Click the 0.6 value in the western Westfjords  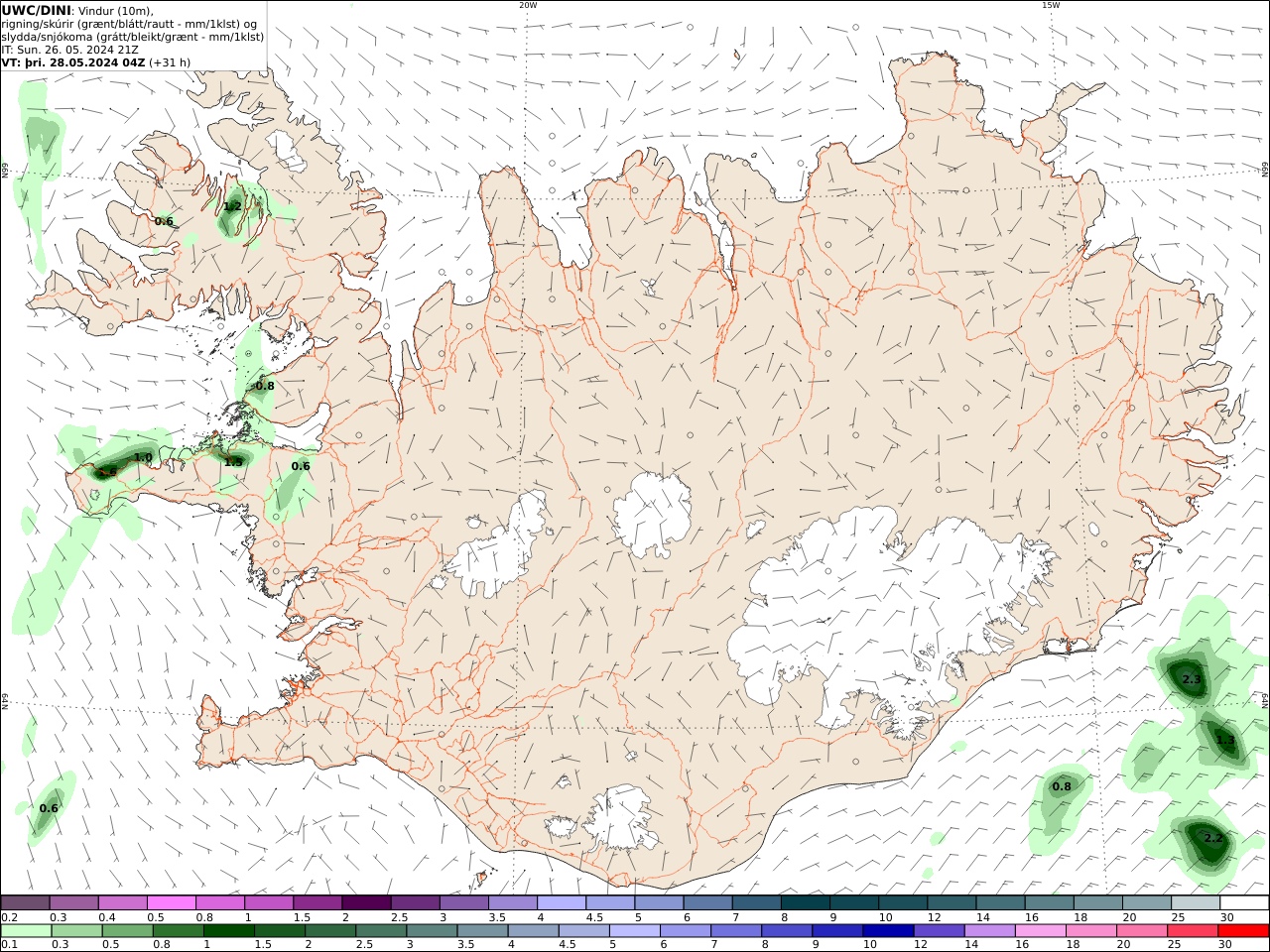tap(164, 221)
